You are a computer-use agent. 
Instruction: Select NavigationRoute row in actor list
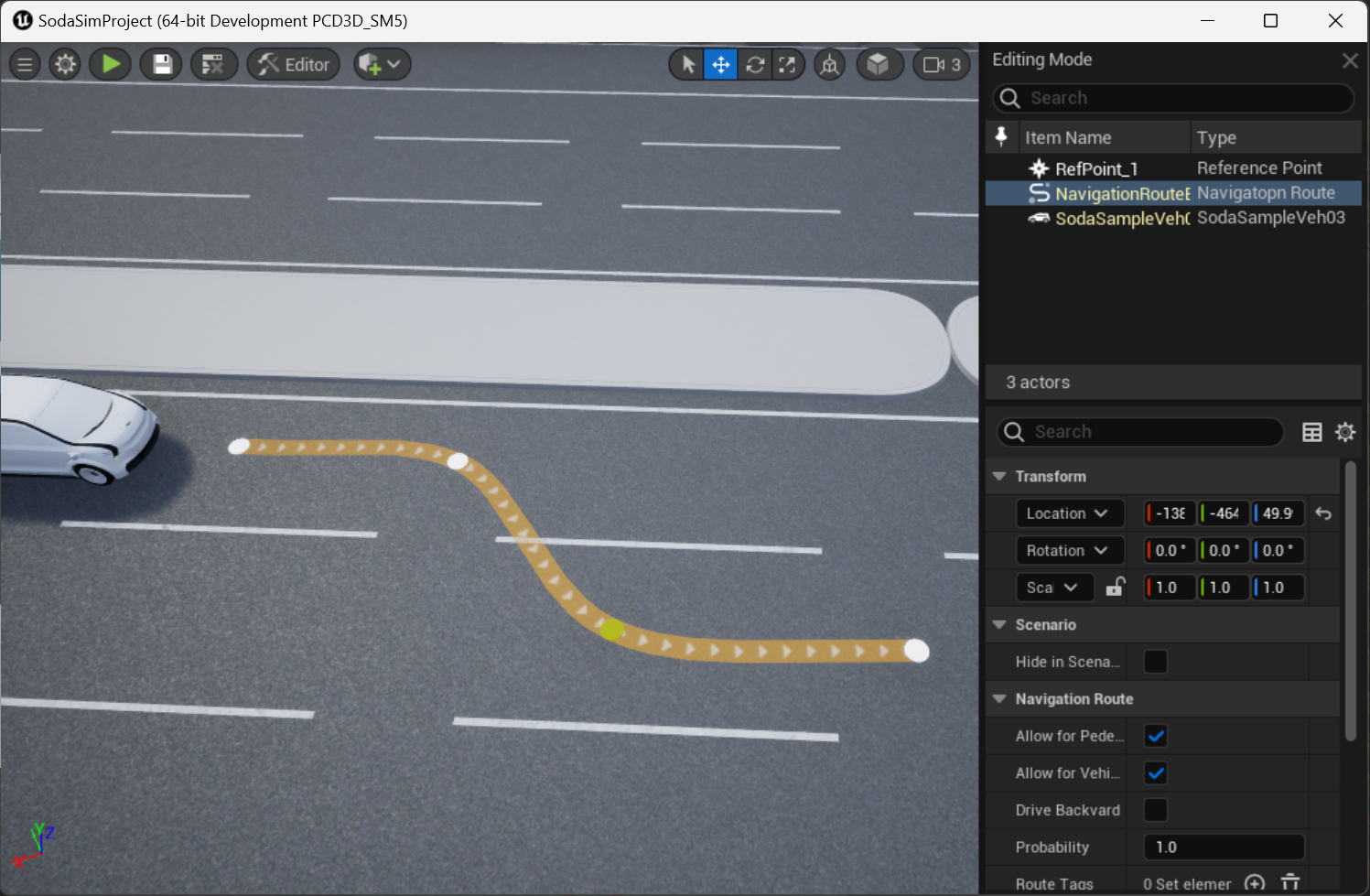click(1173, 193)
